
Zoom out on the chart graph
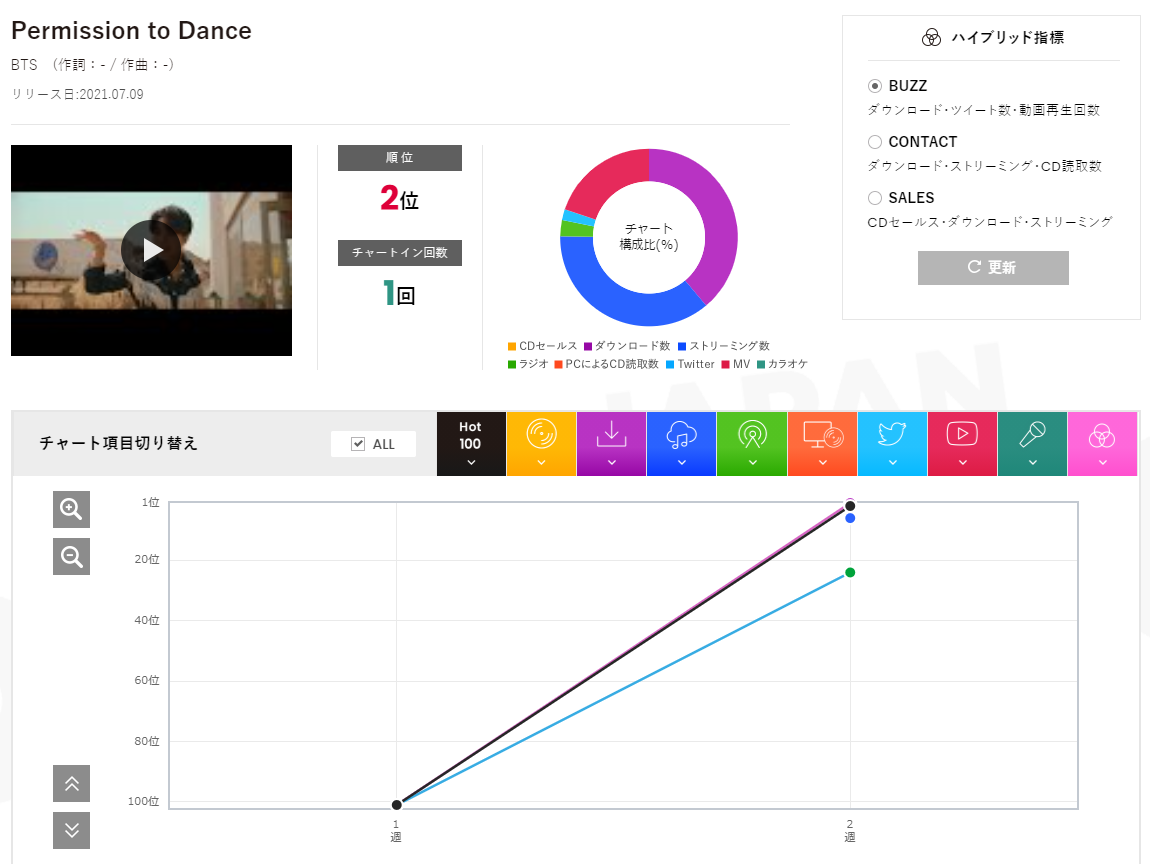(x=71, y=557)
